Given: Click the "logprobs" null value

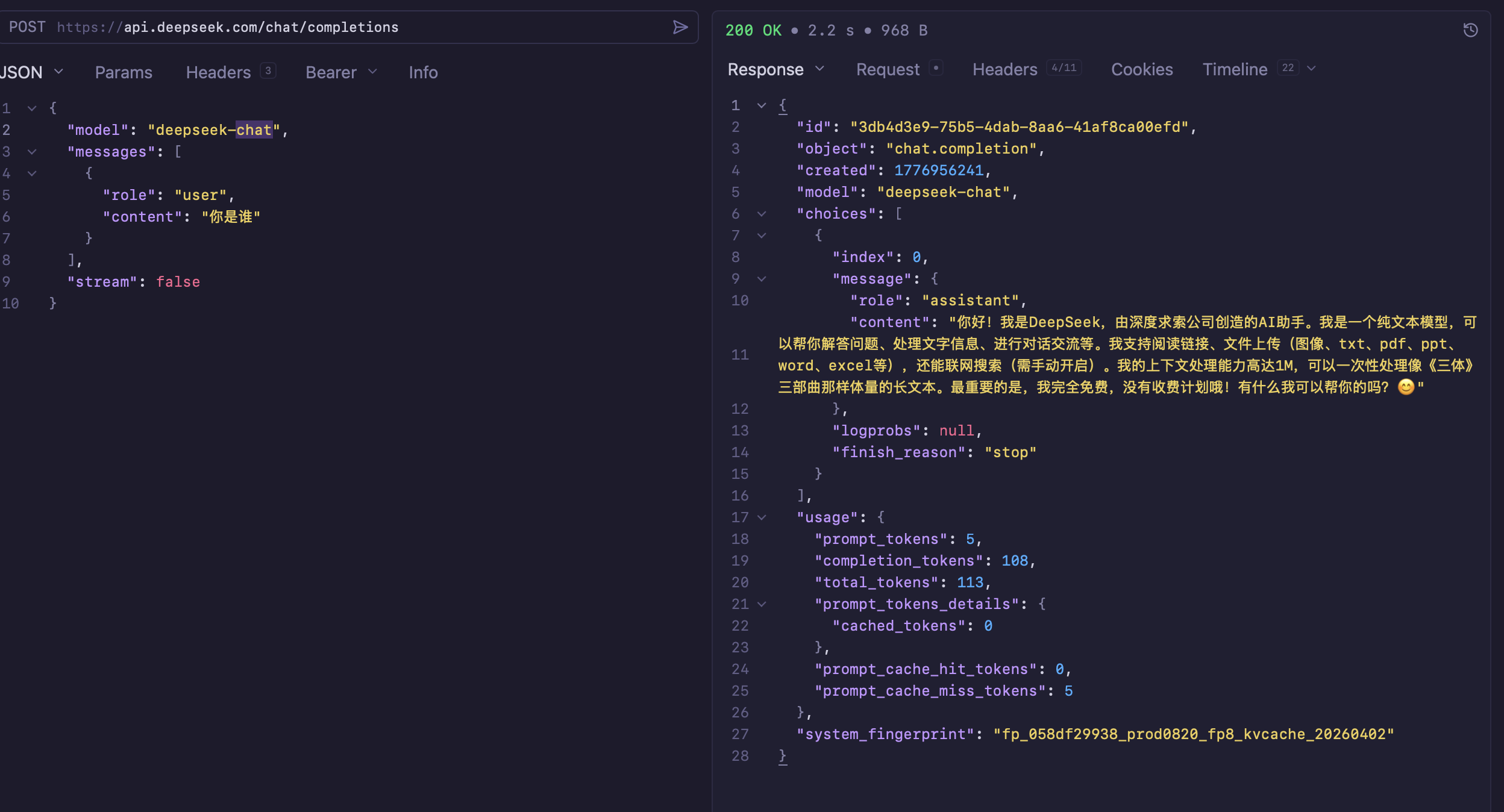Looking at the screenshot, I should click(957, 431).
